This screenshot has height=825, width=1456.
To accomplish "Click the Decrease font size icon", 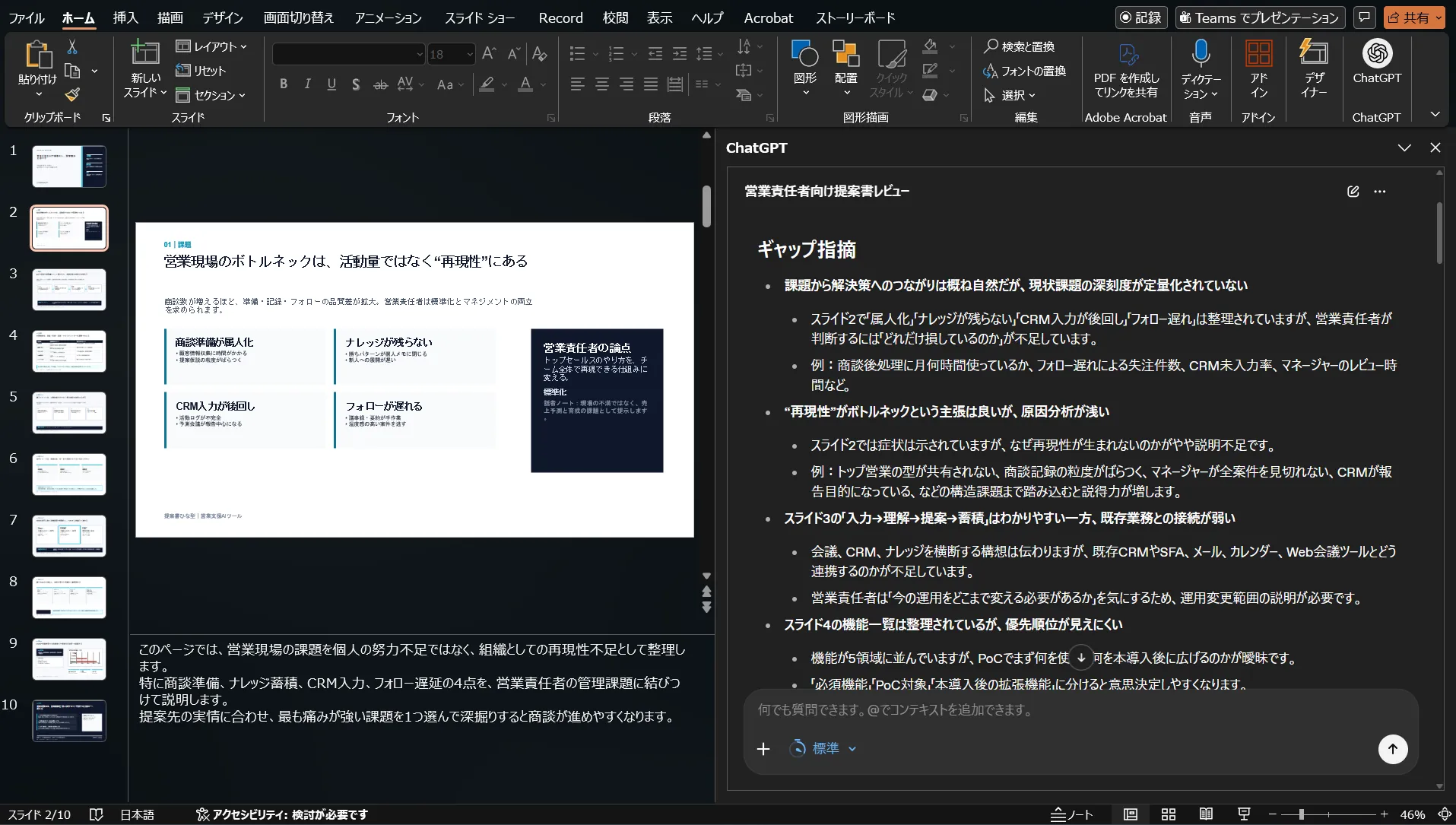I will (513, 53).
